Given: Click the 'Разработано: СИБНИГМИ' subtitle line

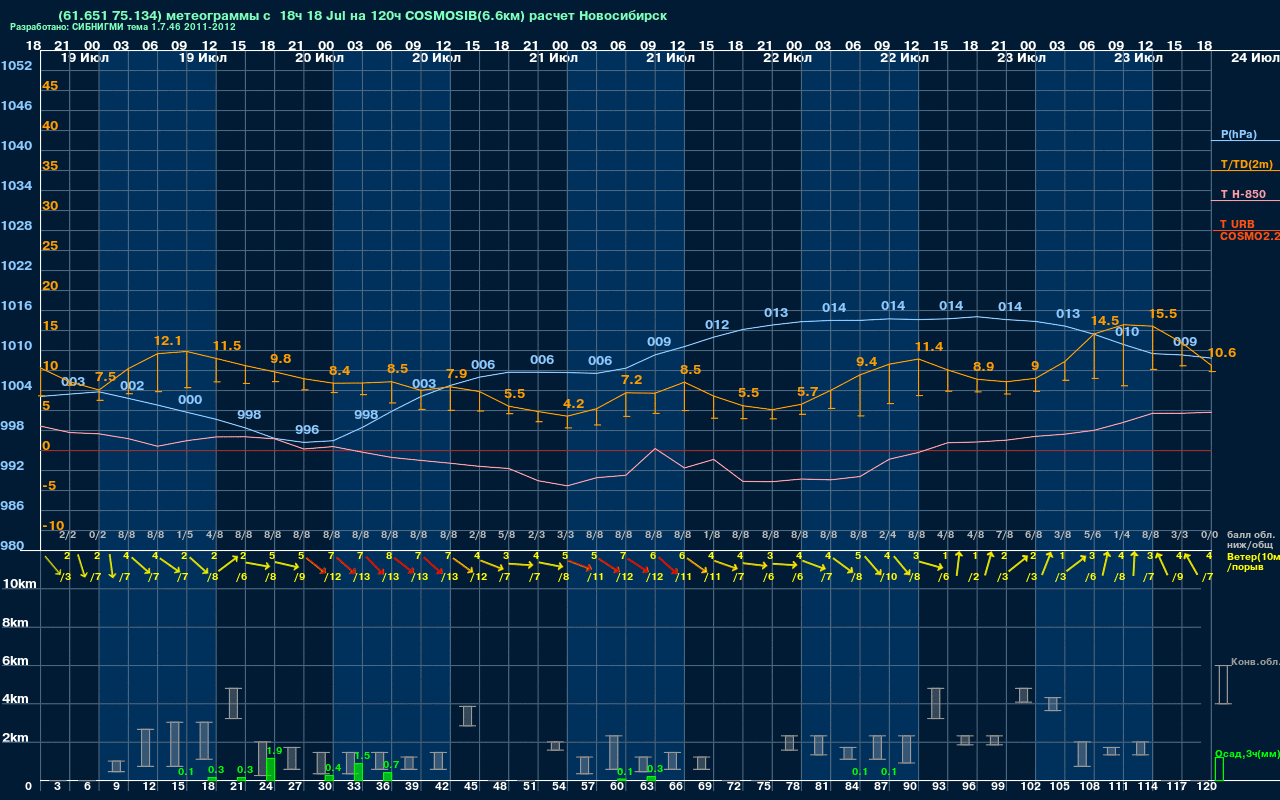Looking at the screenshot, I should (123, 27).
